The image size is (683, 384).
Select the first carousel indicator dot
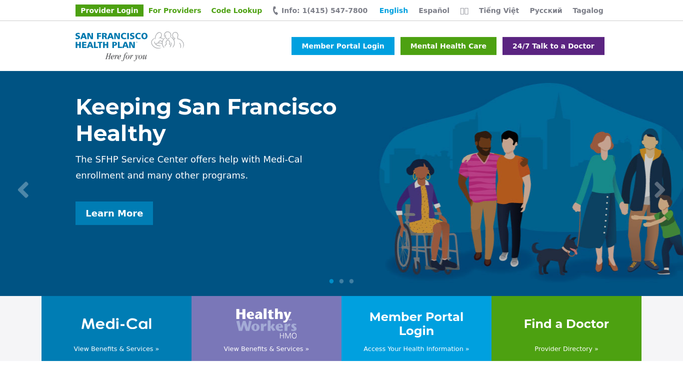[x=331, y=281]
